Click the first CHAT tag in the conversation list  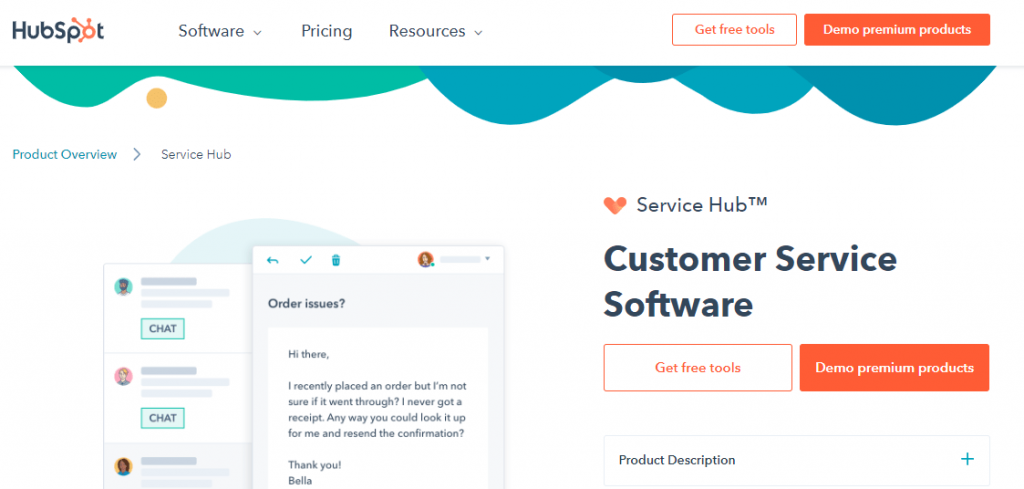[x=162, y=329]
